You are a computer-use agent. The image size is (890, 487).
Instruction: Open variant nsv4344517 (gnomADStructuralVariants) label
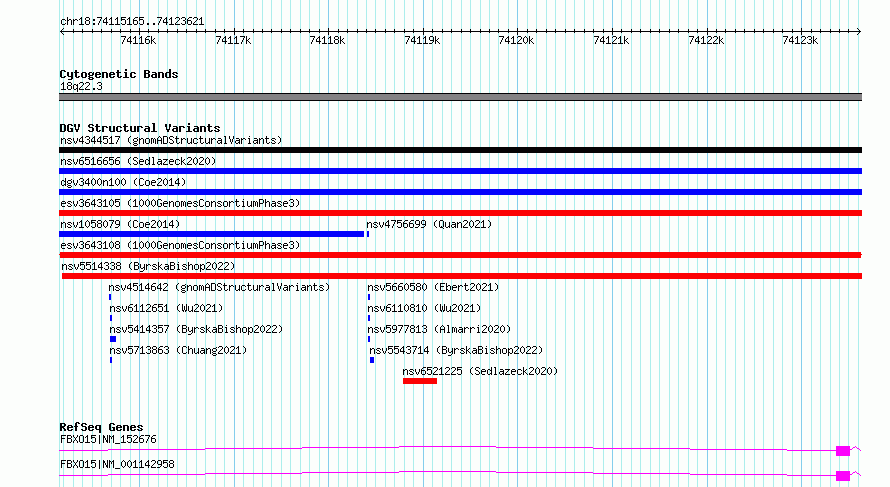point(171,140)
